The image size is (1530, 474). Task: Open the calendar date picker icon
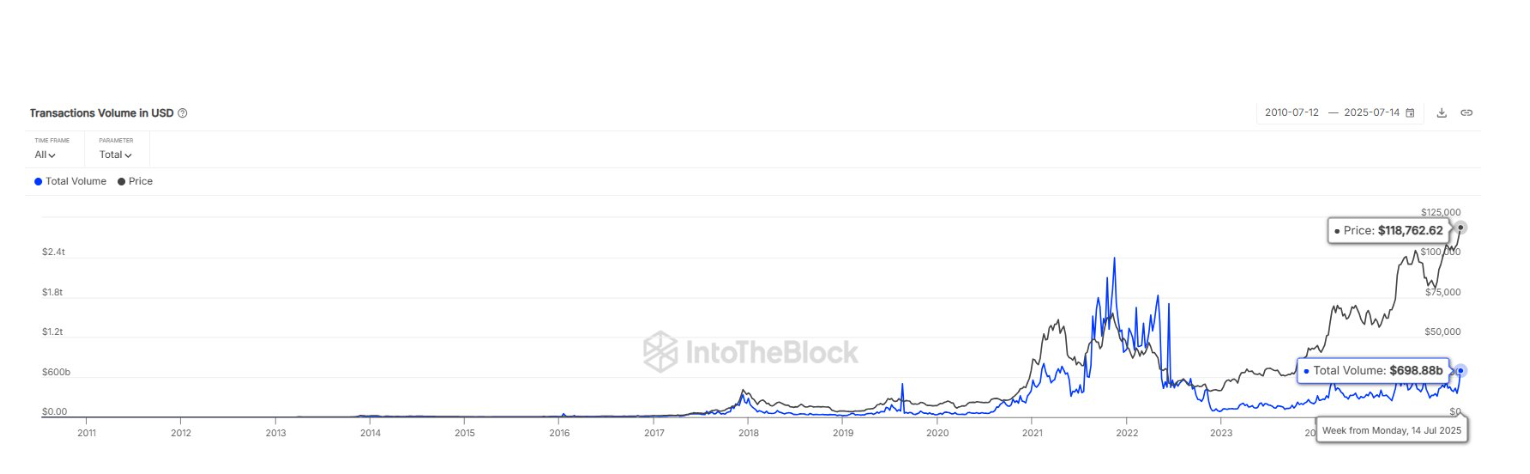1410,113
